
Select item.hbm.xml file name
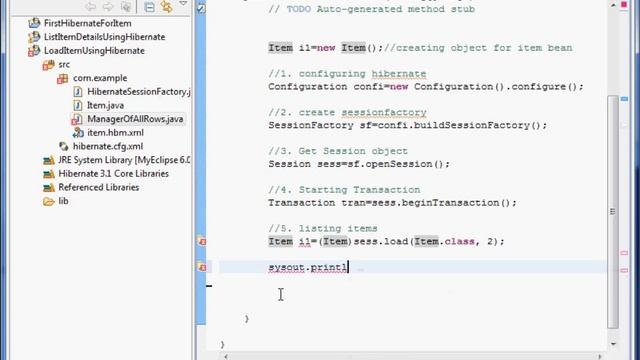click(x=116, y=133)
